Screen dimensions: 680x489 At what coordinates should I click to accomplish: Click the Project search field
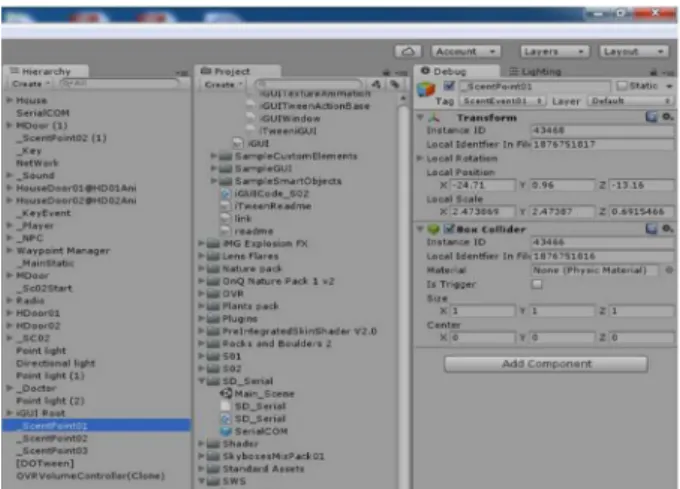point(308,84)
